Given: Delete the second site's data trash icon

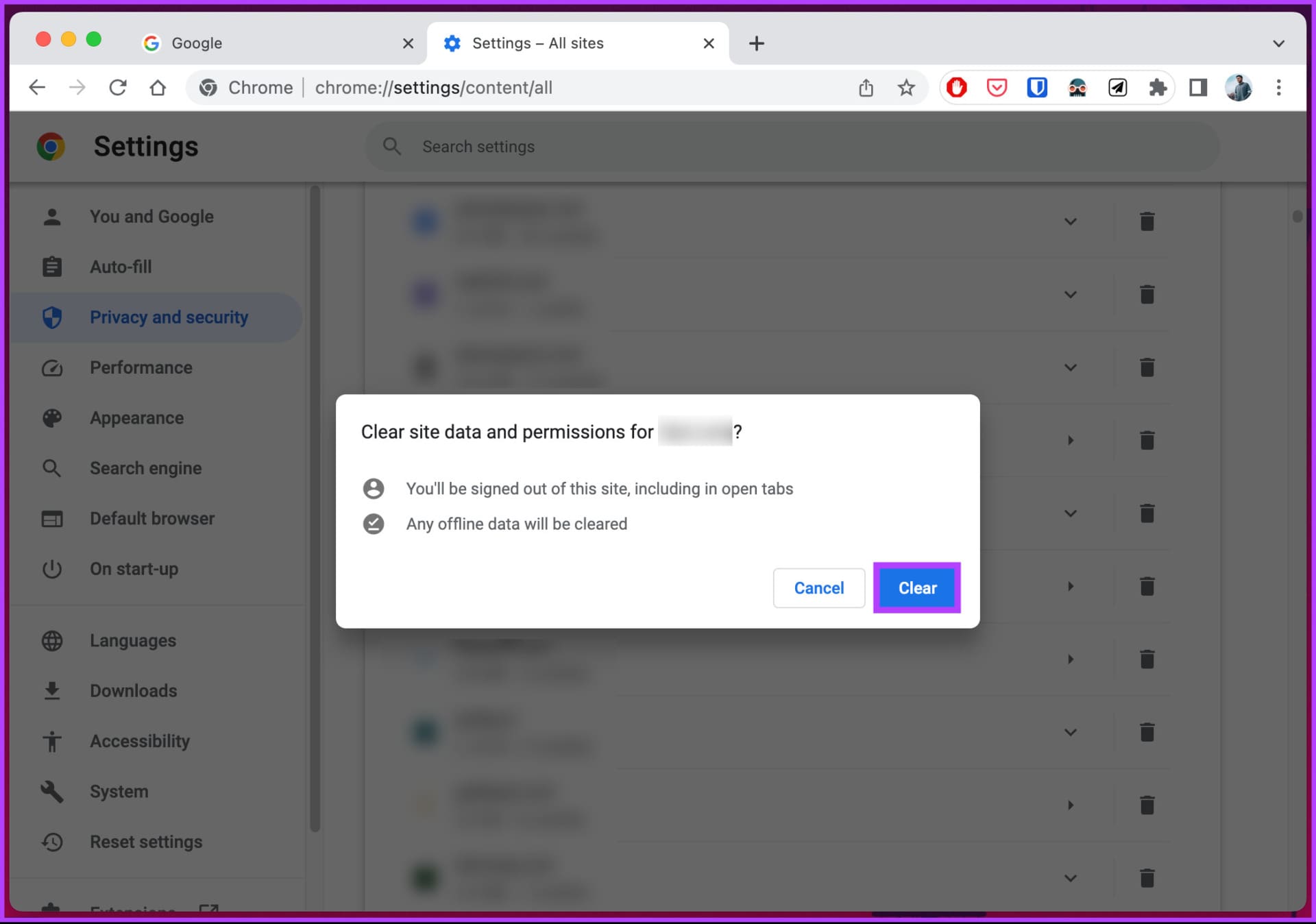Looking at the screenshot, I should [1147, 295].
